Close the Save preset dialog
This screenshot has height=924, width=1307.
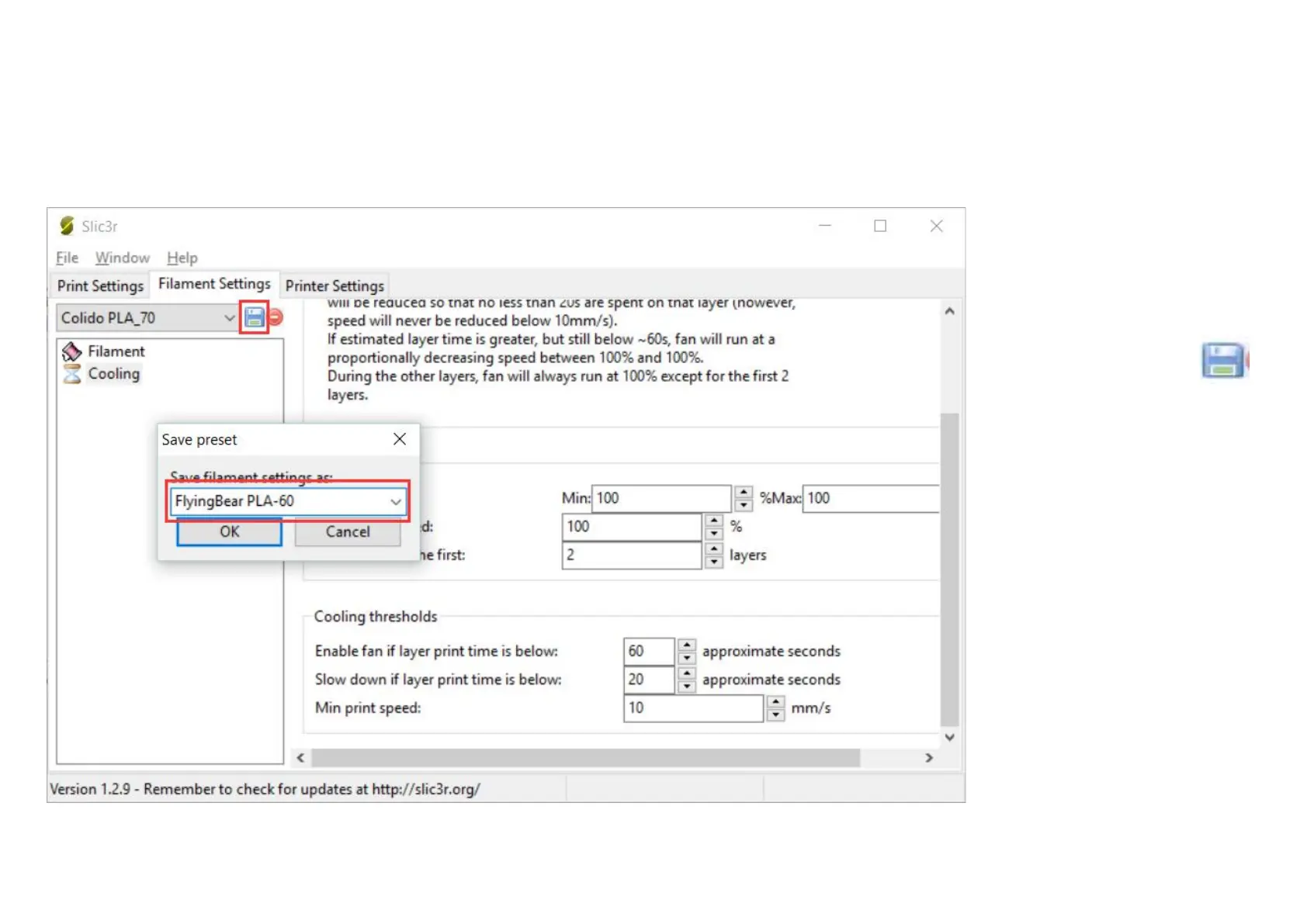[x=400, y=439]
